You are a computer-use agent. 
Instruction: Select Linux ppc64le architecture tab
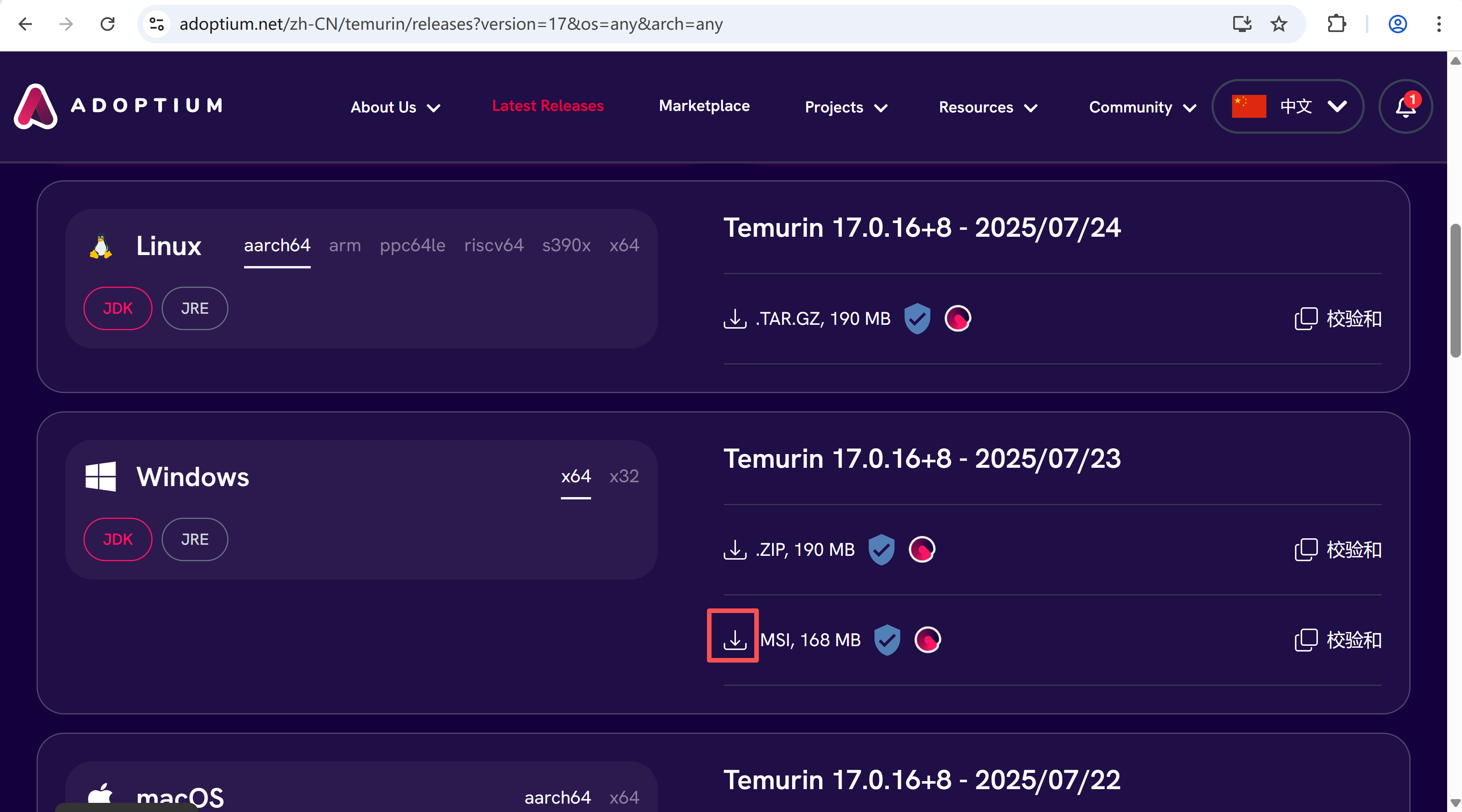(412, 246)
